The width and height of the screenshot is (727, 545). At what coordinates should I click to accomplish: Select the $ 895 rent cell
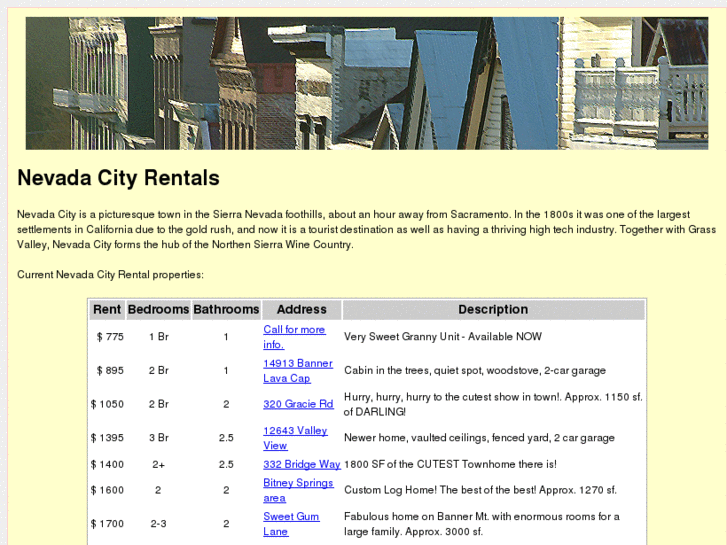pyautogui.click(x=110, y=371)
